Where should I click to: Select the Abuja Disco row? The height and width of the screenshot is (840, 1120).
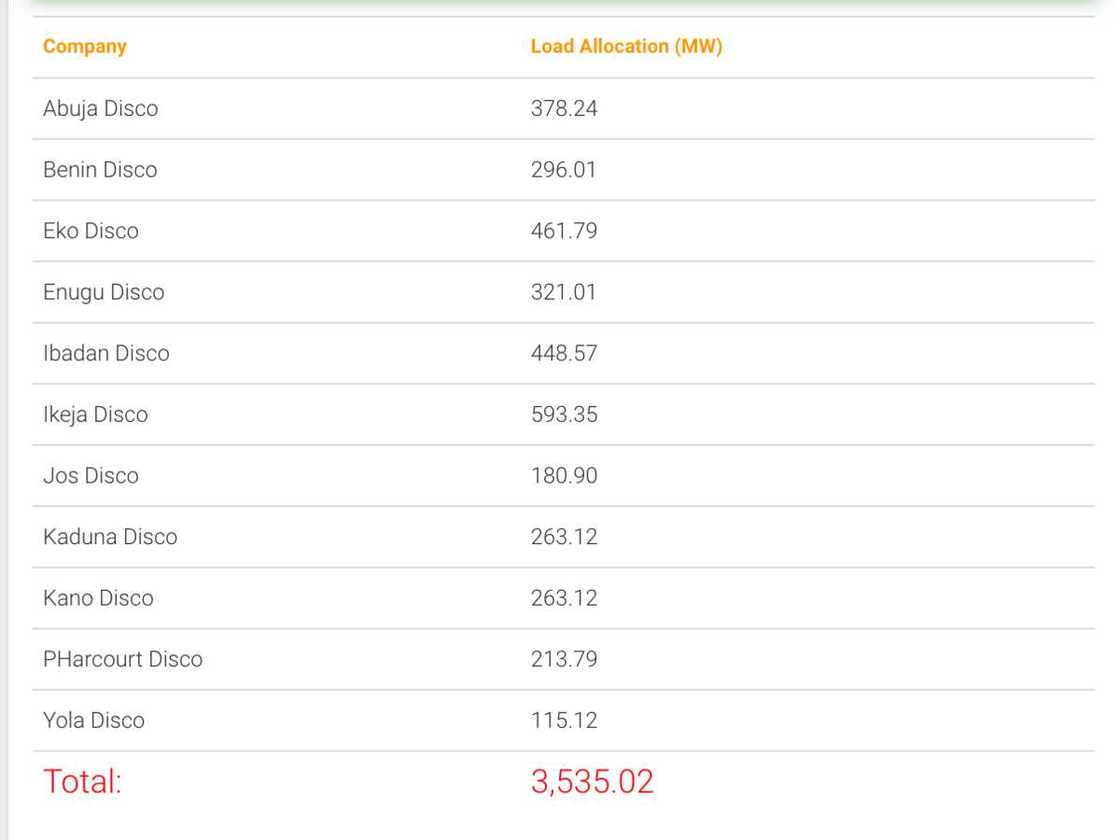(x=100, y=108)
